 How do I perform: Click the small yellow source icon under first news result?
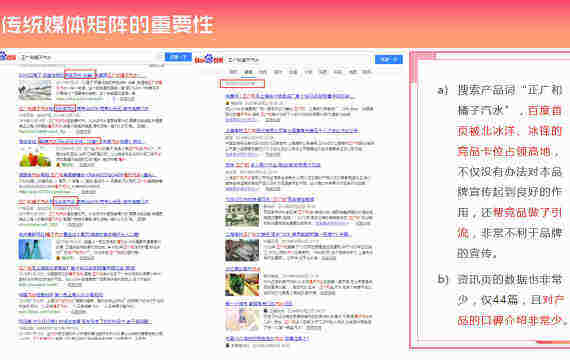tap(228, 103)
